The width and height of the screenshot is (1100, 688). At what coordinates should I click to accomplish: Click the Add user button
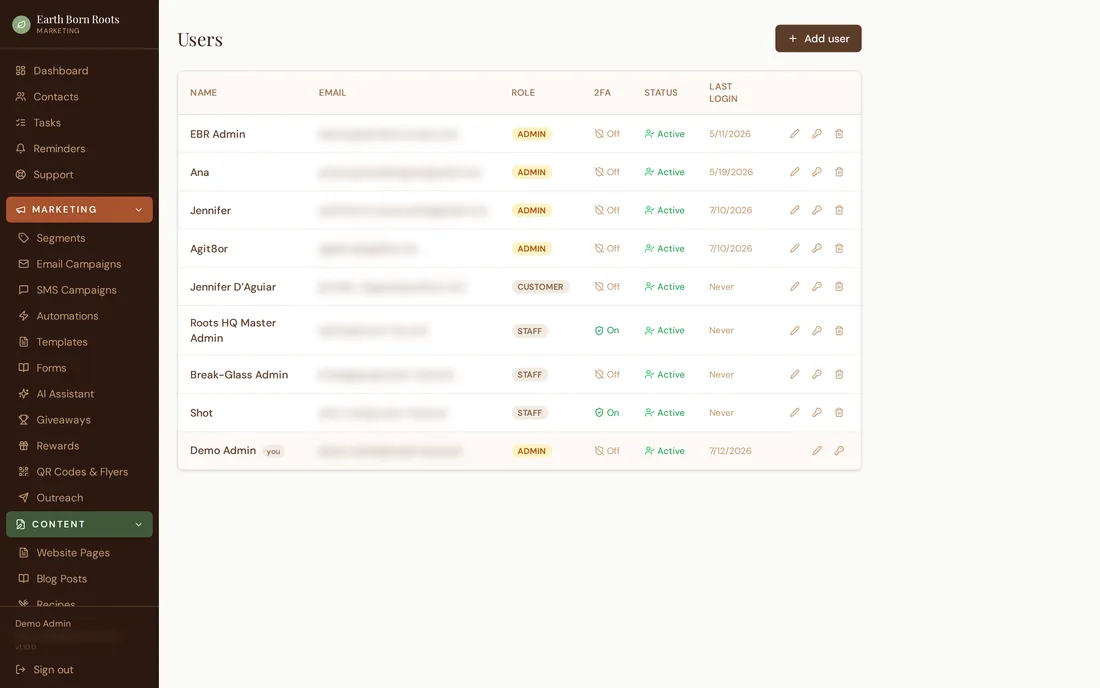818,39
